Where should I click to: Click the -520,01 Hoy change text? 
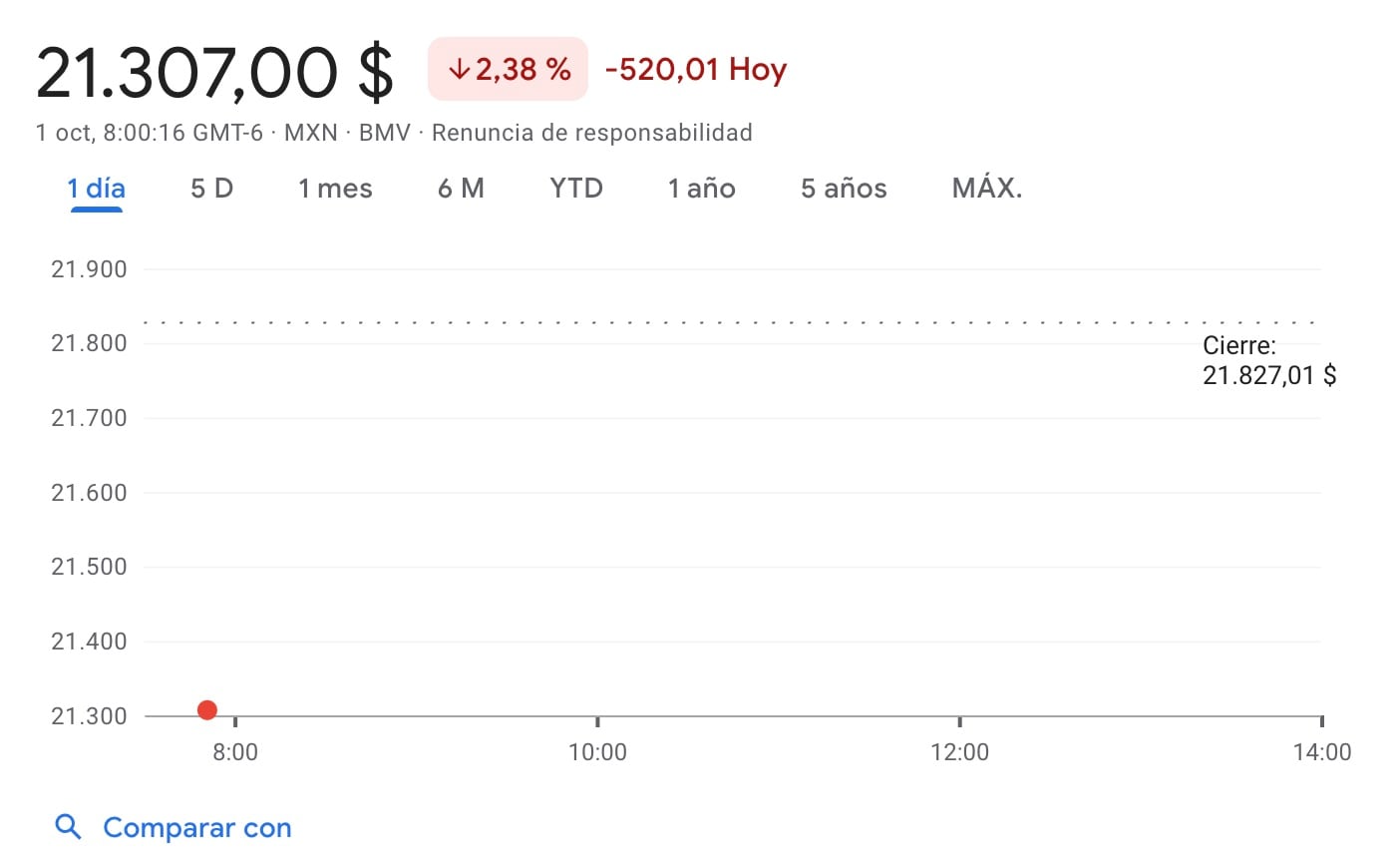[x=696, y=70]
